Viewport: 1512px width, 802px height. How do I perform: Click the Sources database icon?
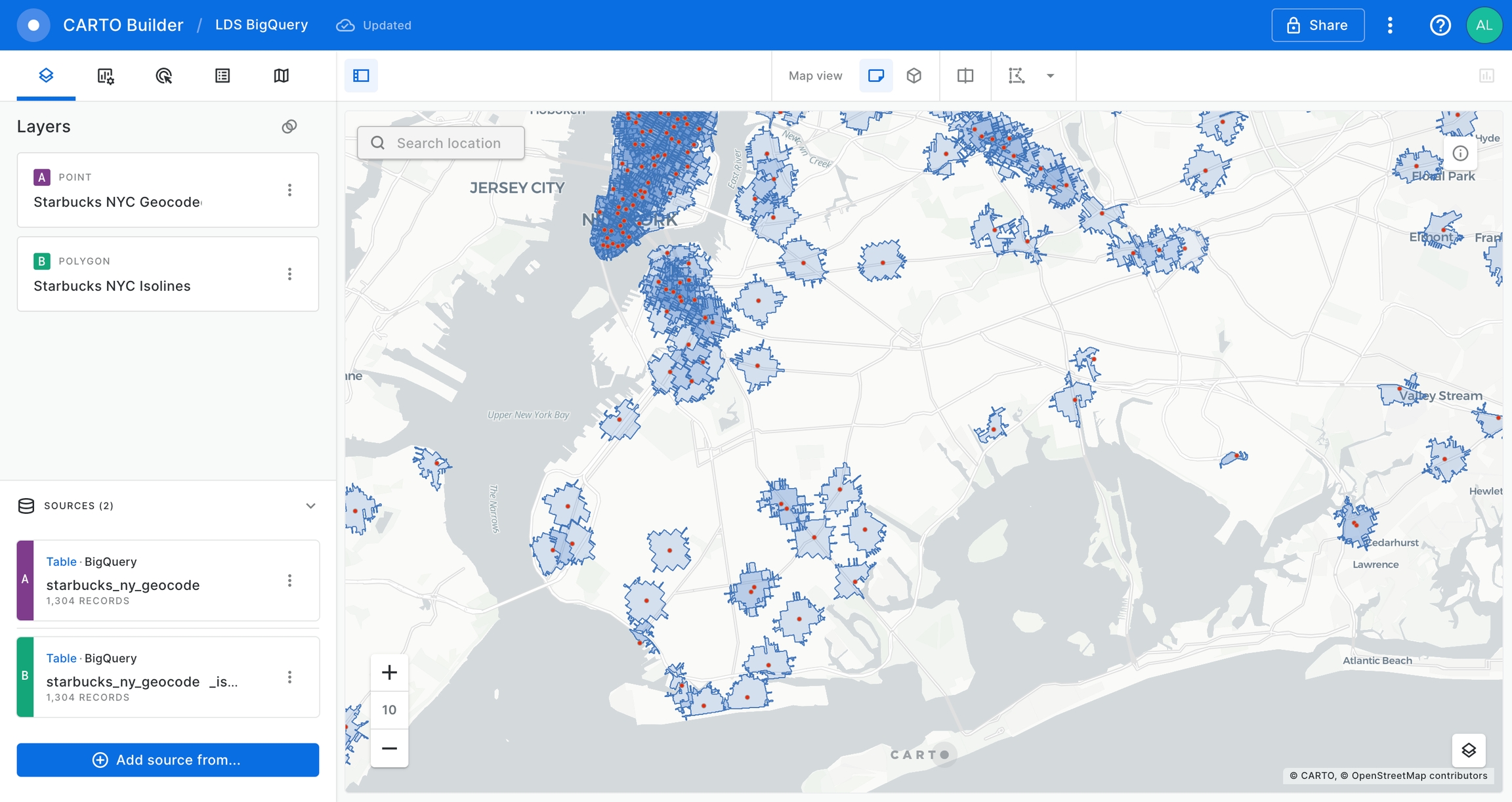tap(26, 505)
